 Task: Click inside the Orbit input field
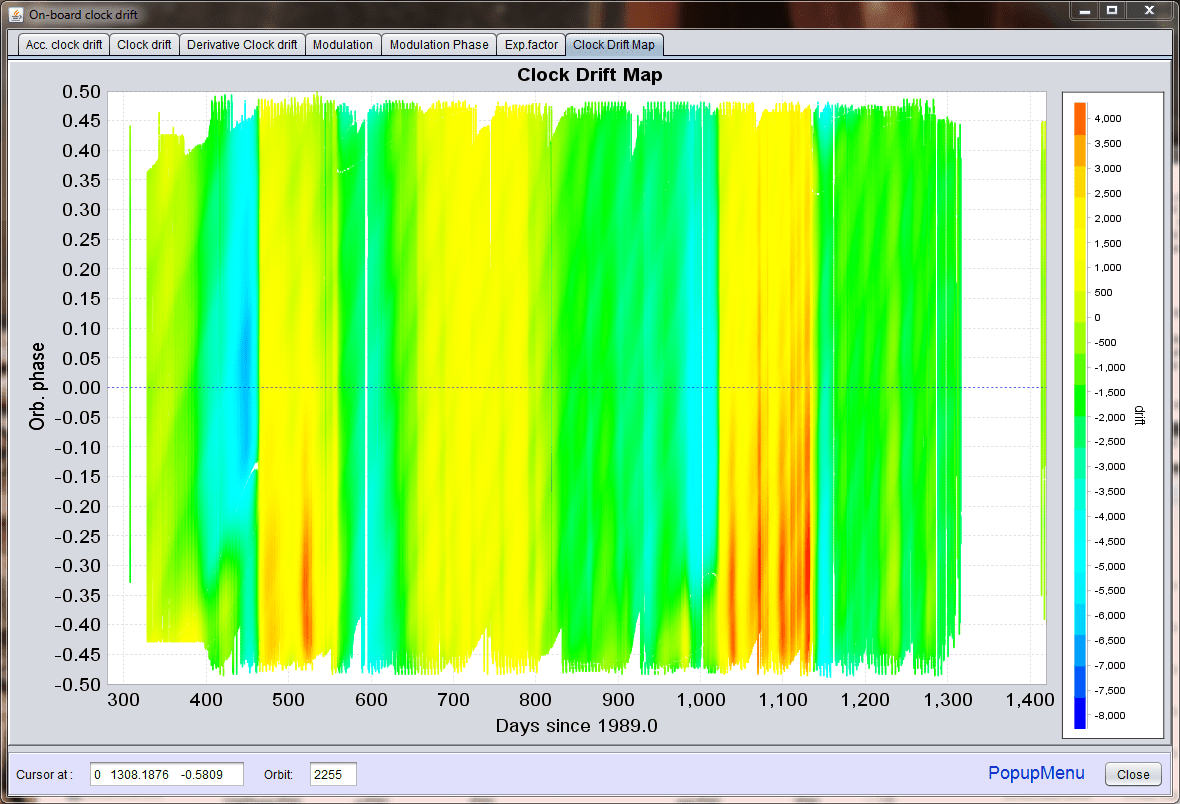click(332, 773)
